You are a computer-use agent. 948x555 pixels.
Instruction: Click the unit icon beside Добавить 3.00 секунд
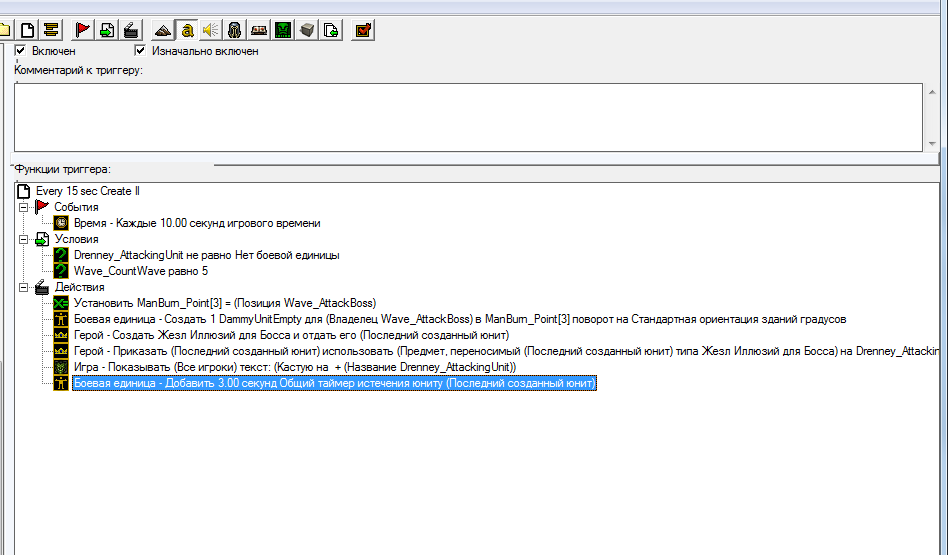point(61,383)
